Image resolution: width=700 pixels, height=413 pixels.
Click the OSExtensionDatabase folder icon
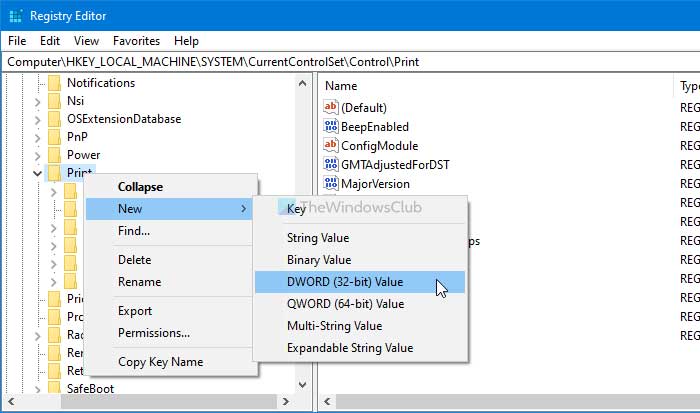[x=54, y=119]
